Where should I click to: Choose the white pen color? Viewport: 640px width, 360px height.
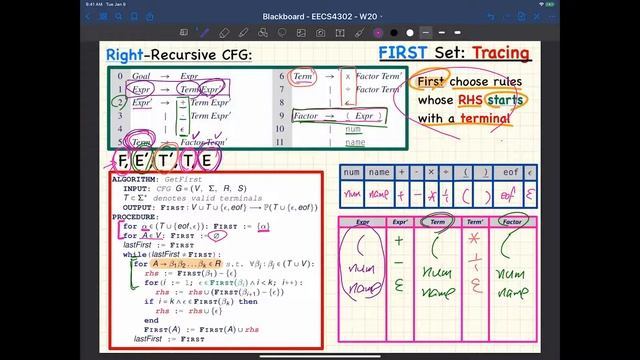point(410,33)
